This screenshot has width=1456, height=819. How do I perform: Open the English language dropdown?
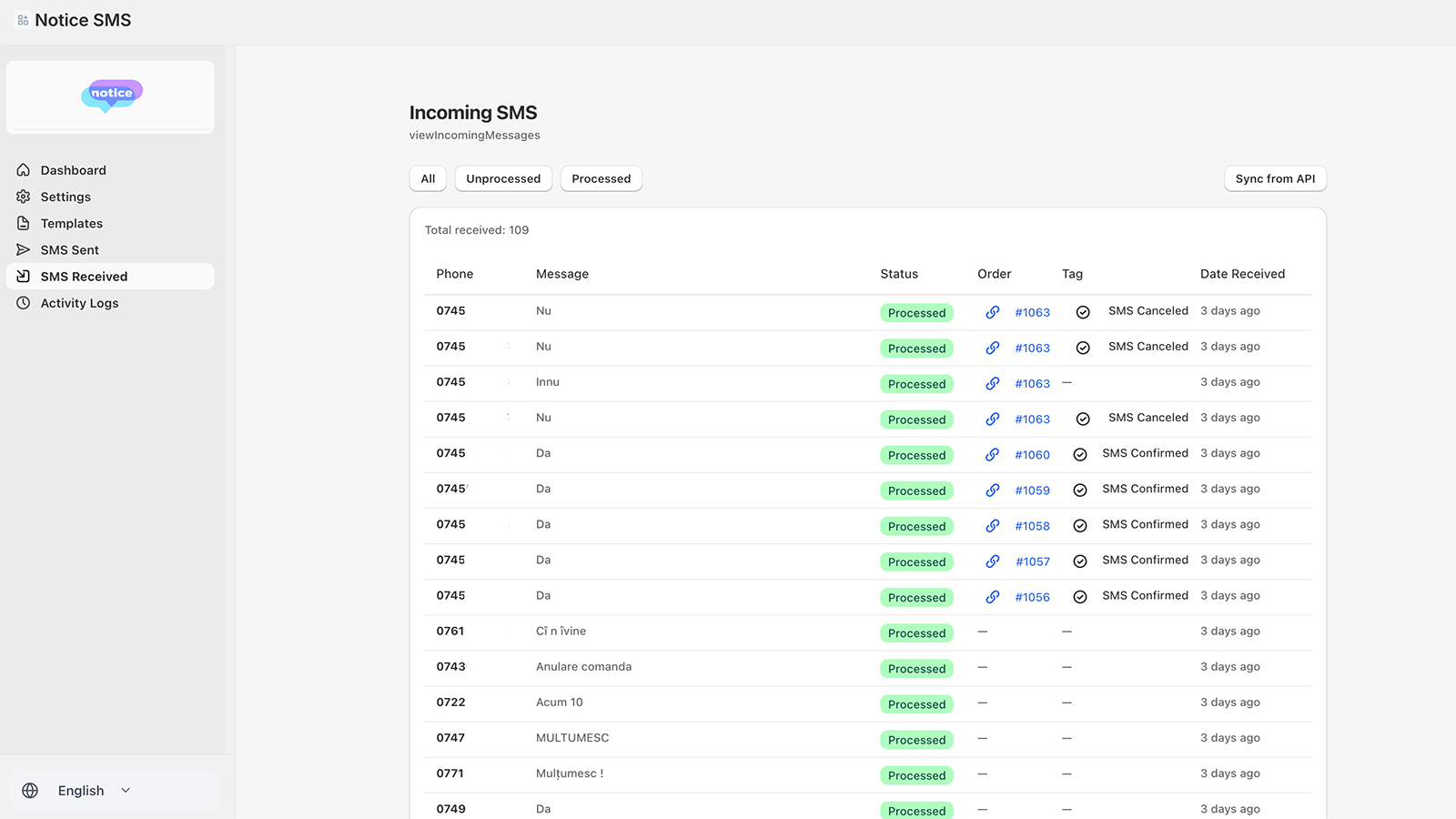click(115, 791)
